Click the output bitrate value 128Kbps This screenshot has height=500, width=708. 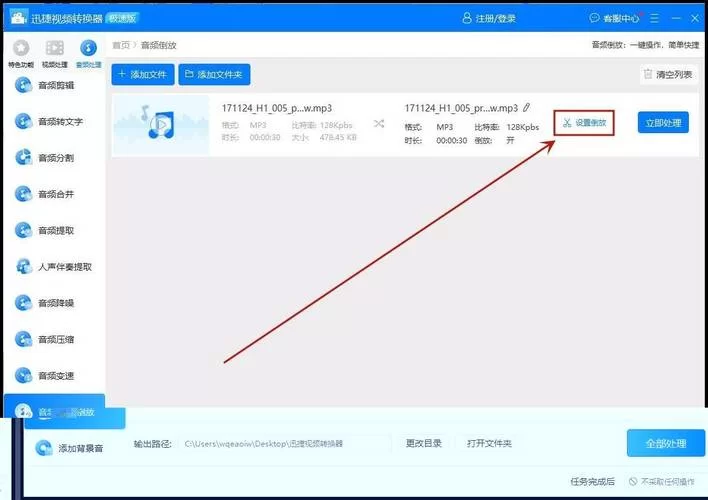[522, 127]
